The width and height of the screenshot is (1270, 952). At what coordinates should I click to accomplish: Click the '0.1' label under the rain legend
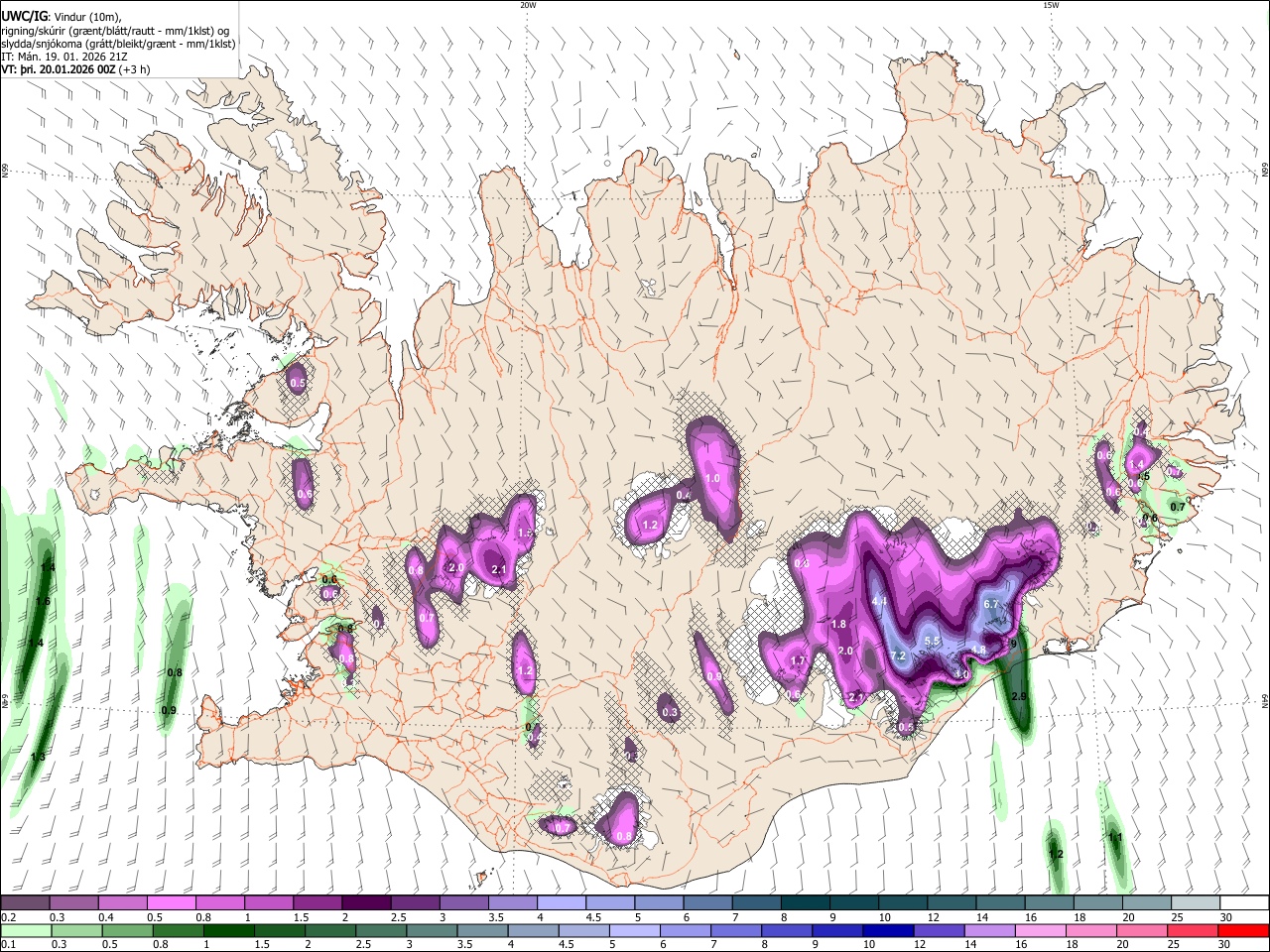pos(9,944)
